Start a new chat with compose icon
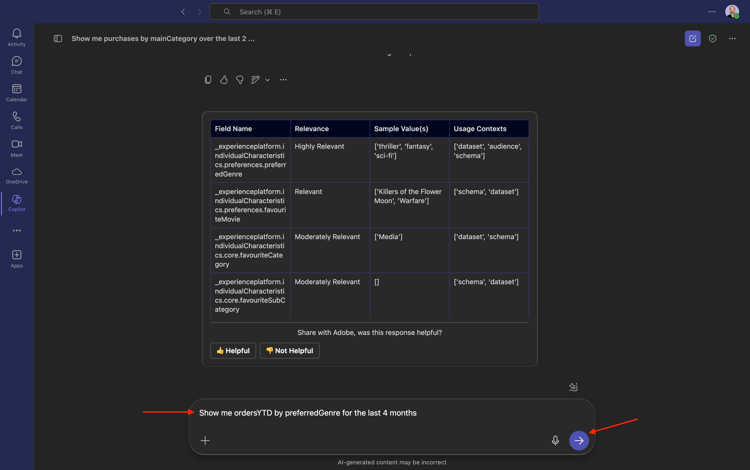The height and width of the screenshot is (470, 750). (x=693, y=38)
